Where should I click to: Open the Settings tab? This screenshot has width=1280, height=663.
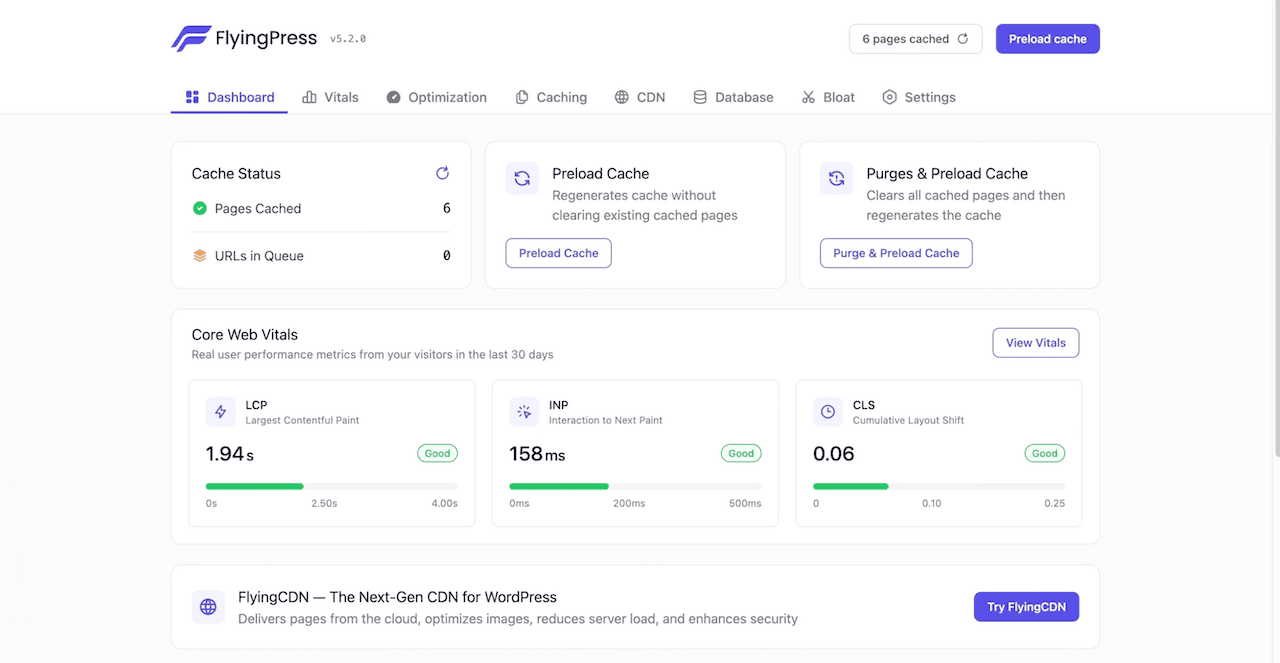[919, 97]
